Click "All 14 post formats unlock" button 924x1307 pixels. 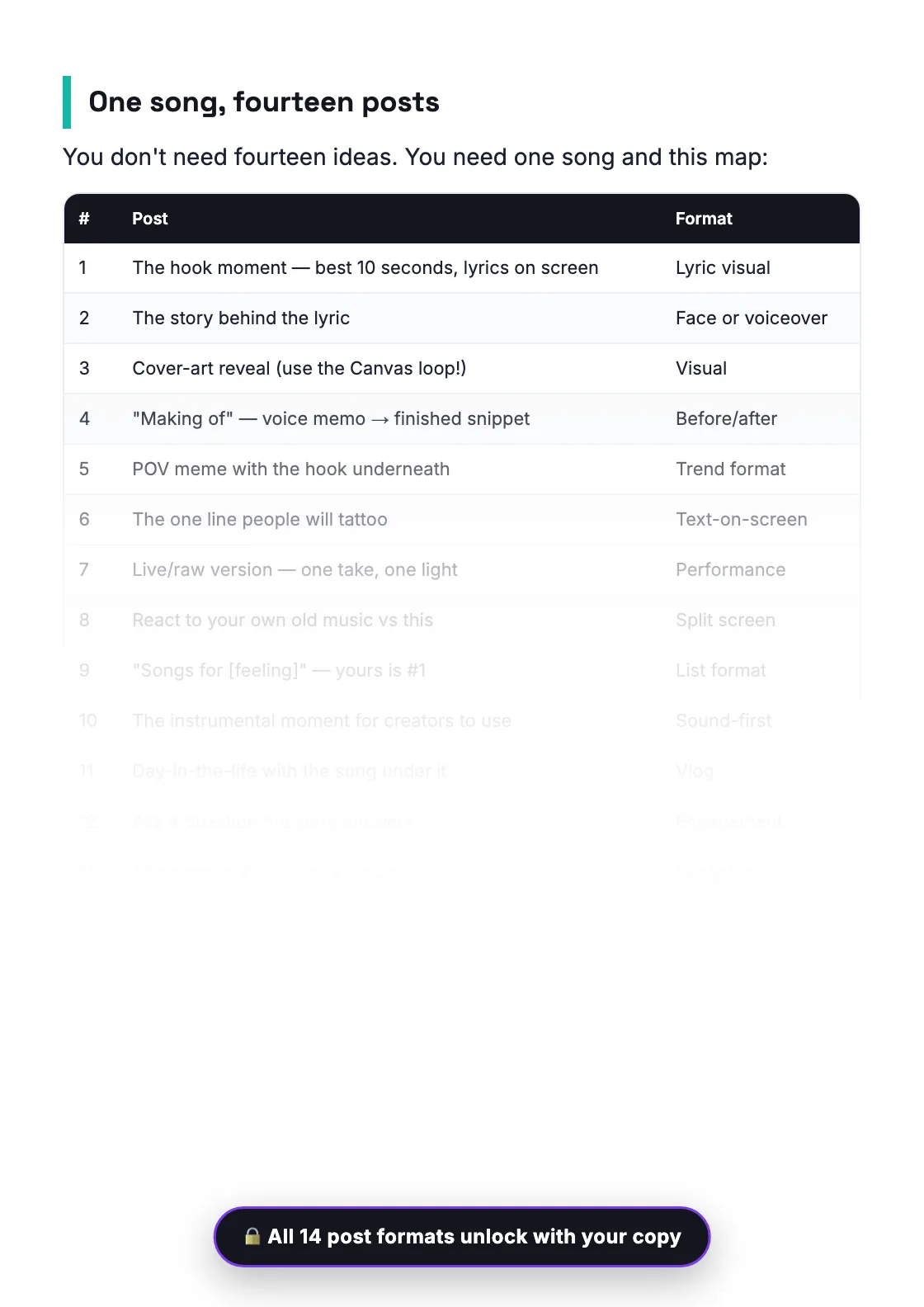[462, 1237]
